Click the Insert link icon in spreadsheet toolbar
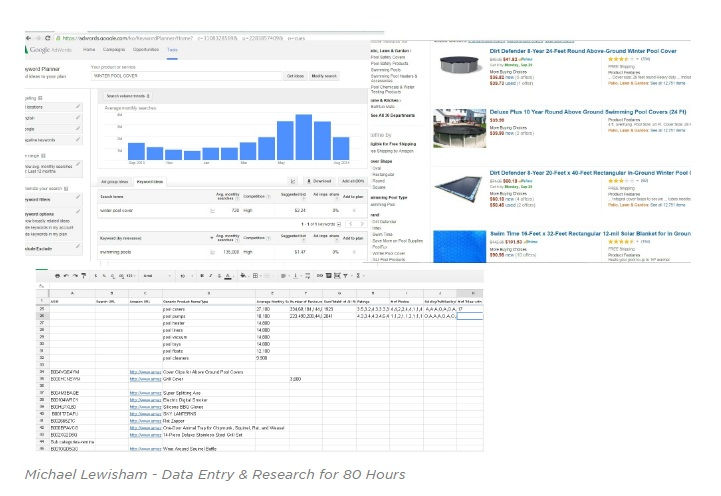Viewport: 721px width, 496px height. 320,276
